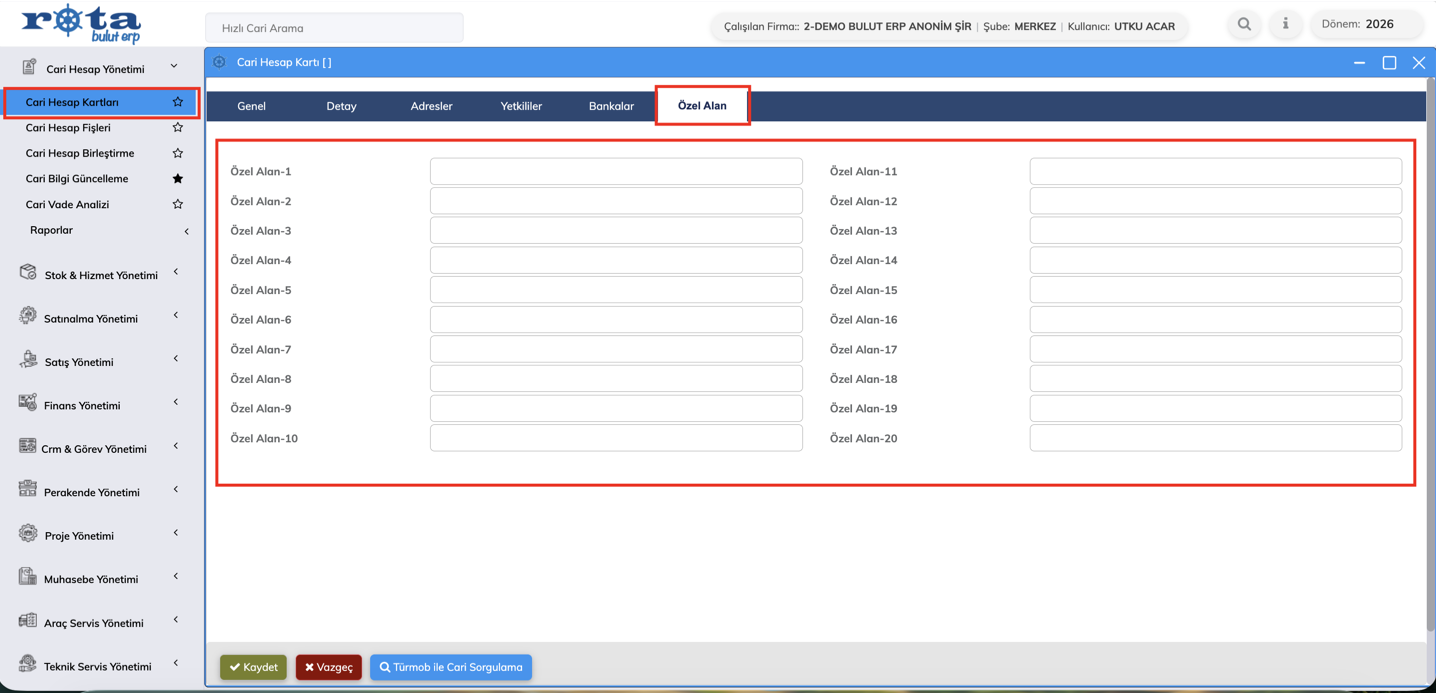Image resolution: width=1436 pixels, height=693 pixels.
Task: Click the Stok & Hizmet Yönetimi module icon
Action: tap(28, 273)
